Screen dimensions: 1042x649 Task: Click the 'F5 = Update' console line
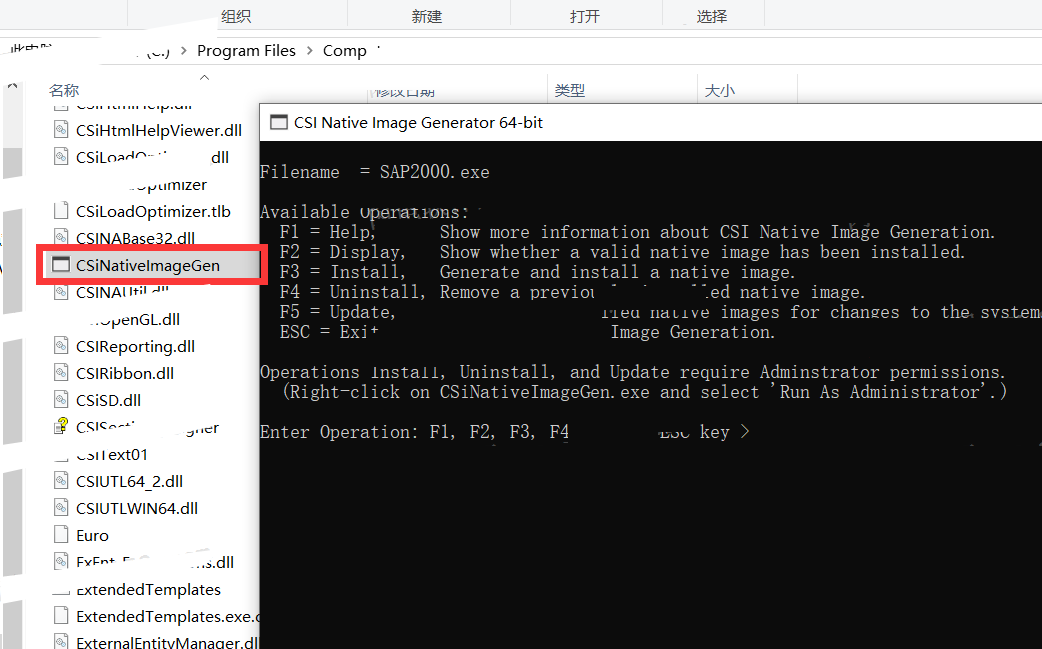coord(661,312)
